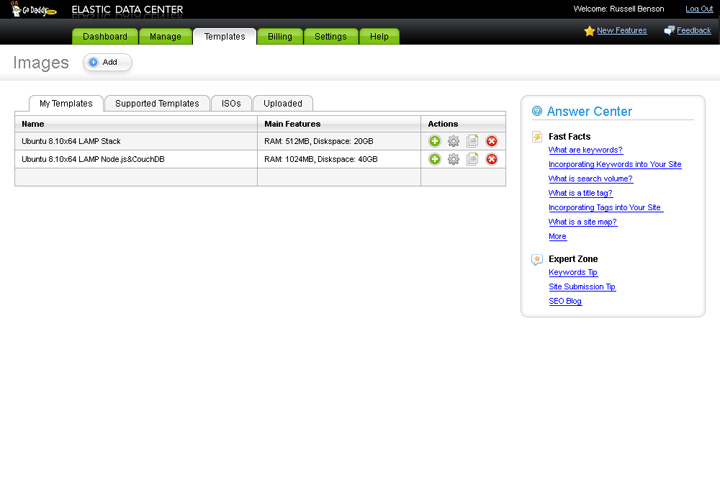The height and width of the screenshot is (501, 720).
Task: Delete the Ubuntu LAMP Stack template
Action: click(x=491, y=141)
